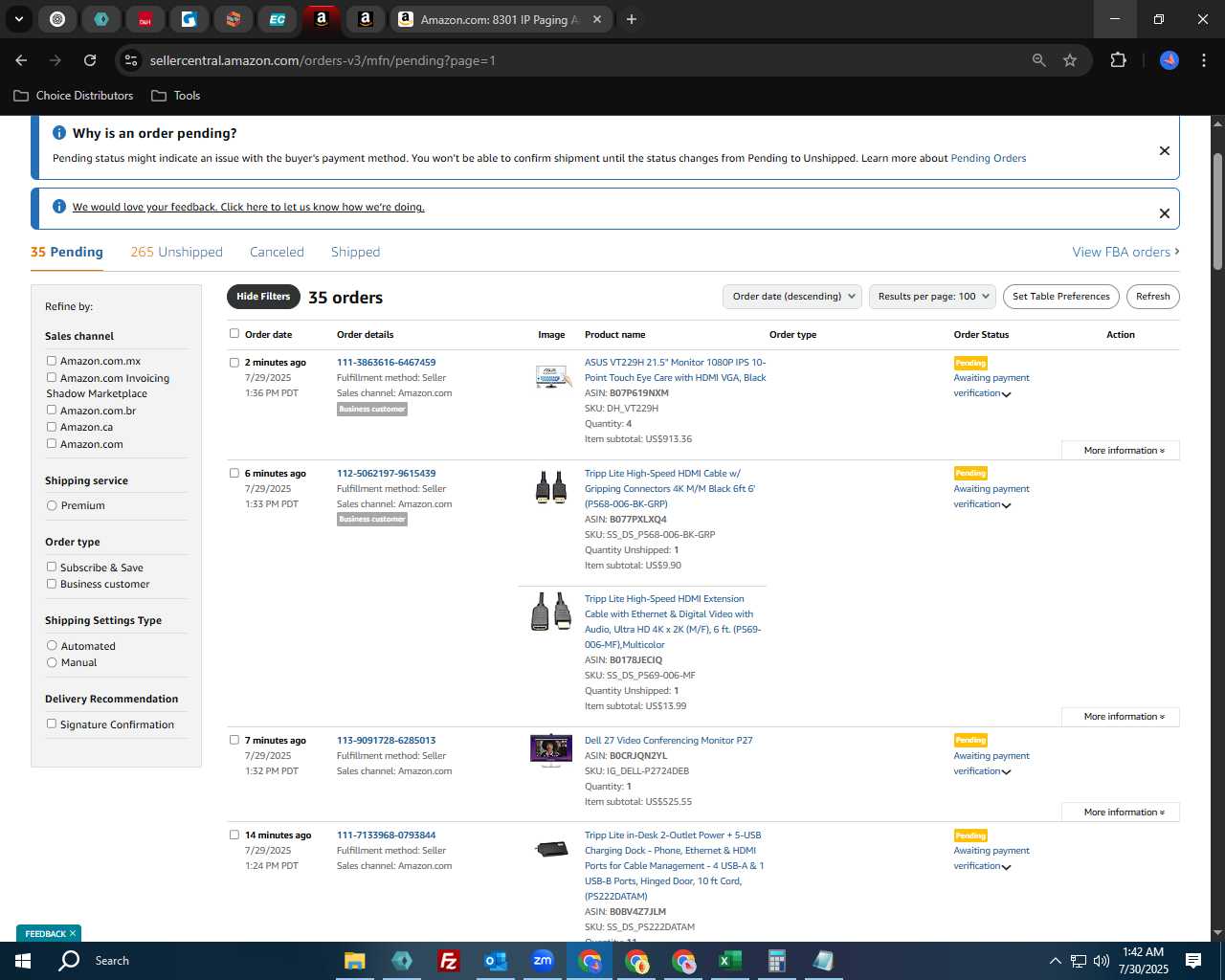Click the Dell 27 monitor product thumbnail
This screenshot has height=980, width=1225.
(550, 750)
